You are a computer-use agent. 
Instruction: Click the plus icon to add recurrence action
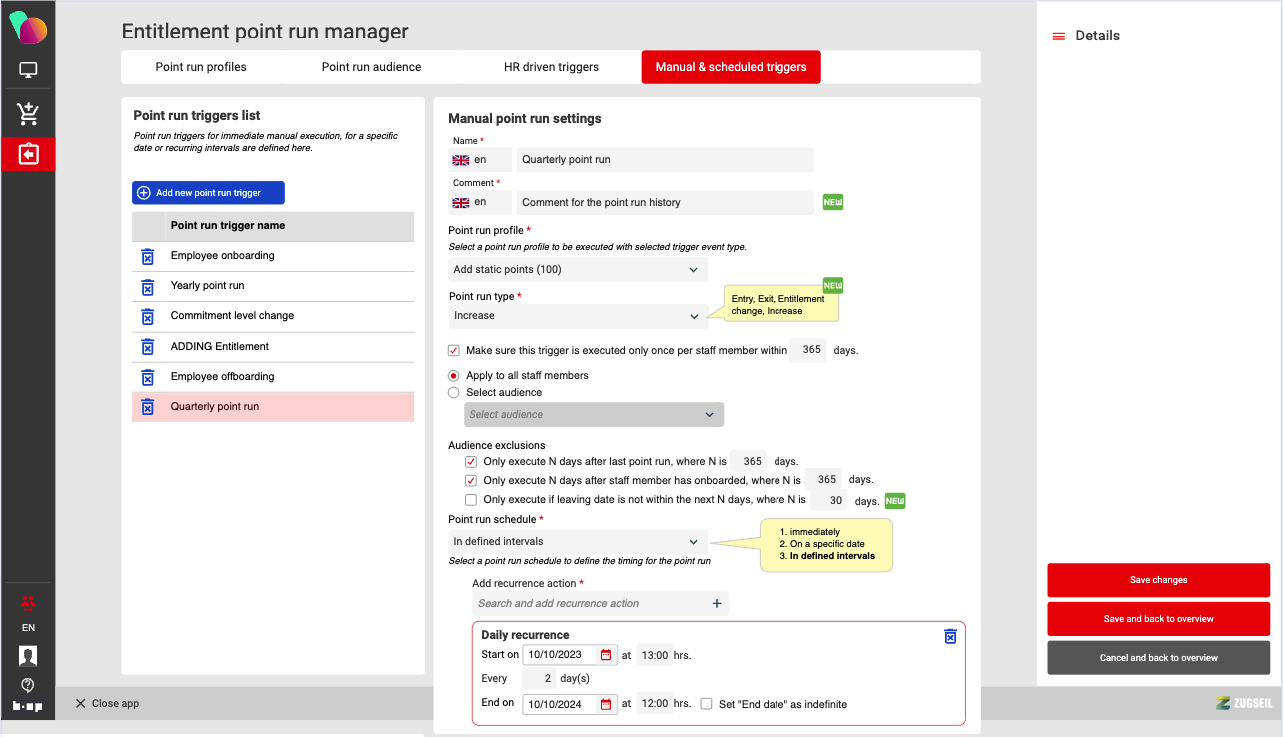[716, 603]
